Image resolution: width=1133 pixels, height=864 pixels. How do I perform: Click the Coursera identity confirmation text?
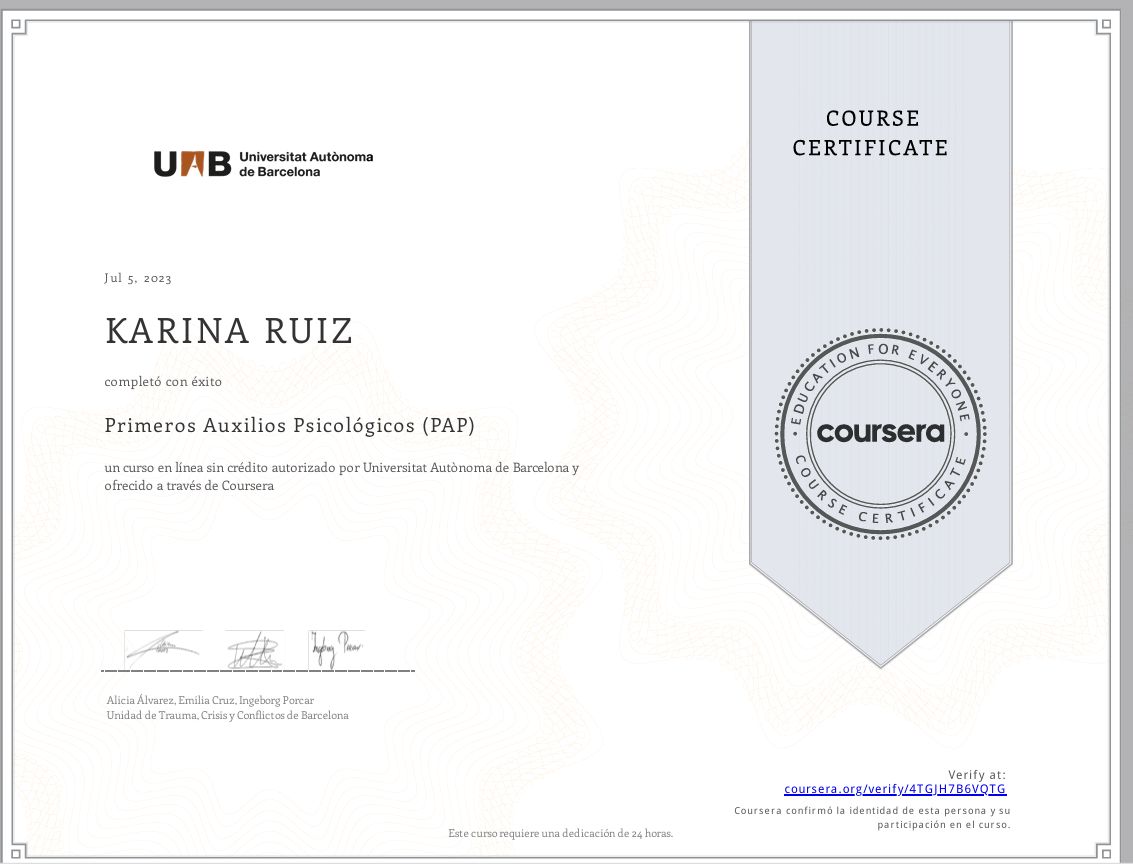coord(872,817)
